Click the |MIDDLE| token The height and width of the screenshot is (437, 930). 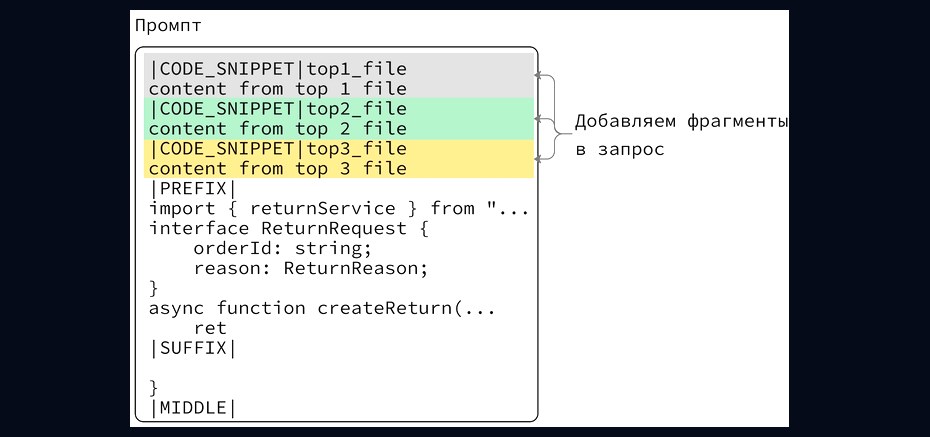tap(193, 409)
